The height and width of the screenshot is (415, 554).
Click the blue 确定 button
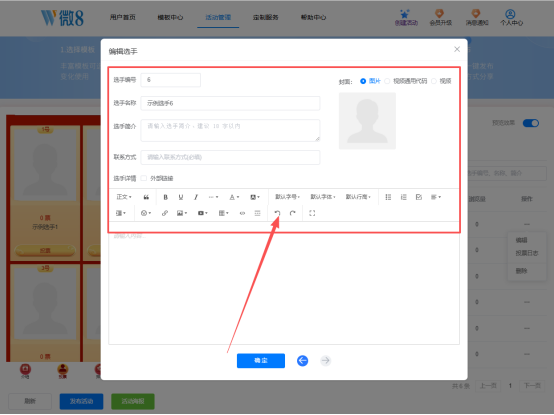point(261,361)
